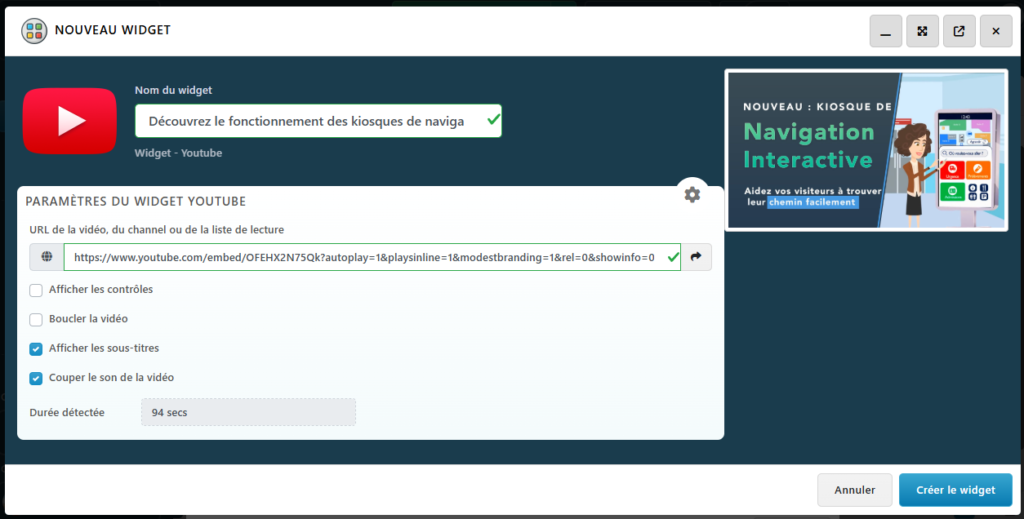1024x519 pixels.
Task: Click the red YouTube play icon
Action: tap(70, 121)
